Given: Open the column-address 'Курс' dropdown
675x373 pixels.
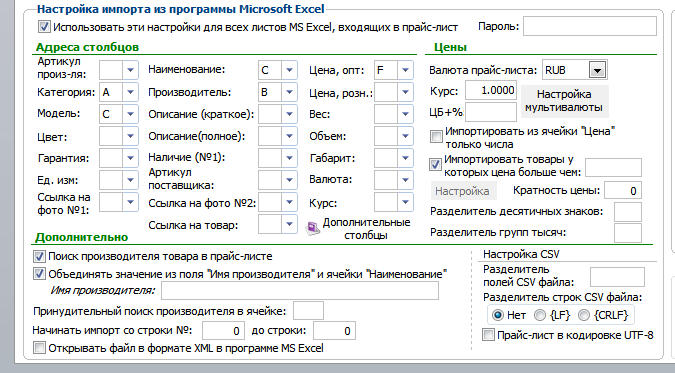Looking at the screenshot, I should pos(405,202).
